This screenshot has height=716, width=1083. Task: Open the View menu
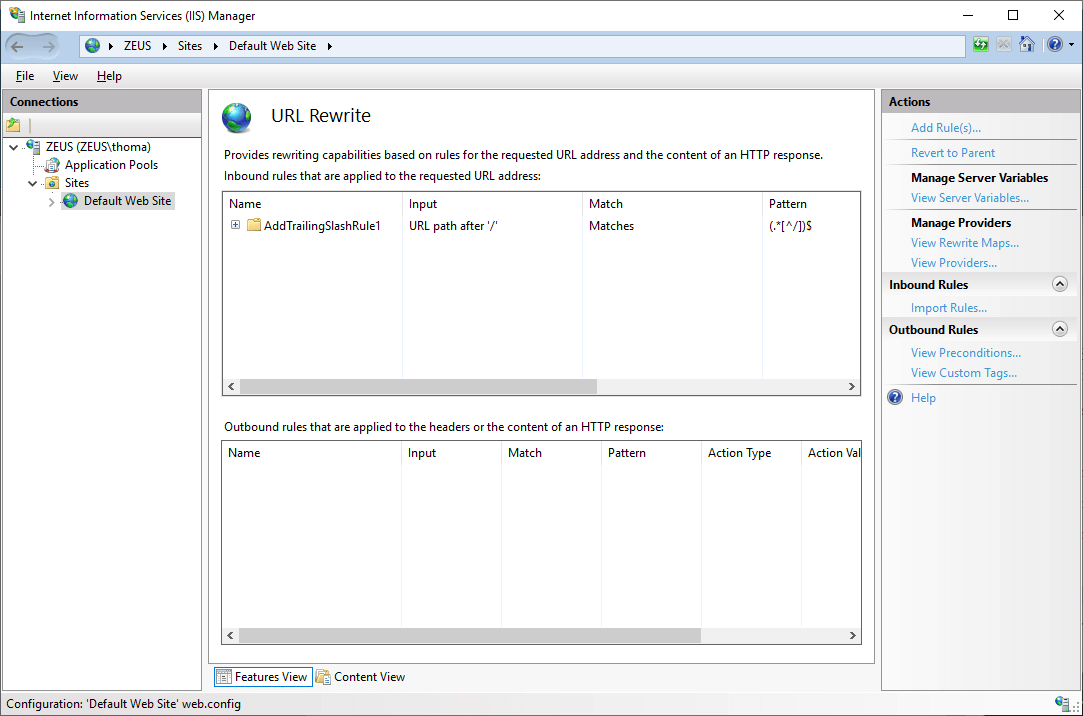click(x=65, y=76)
